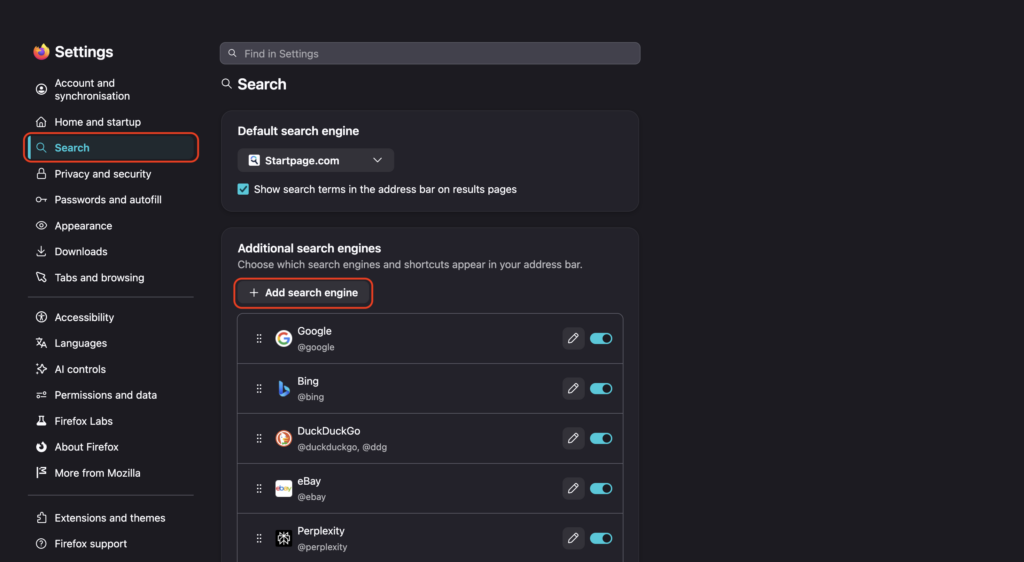Viewport: 1024px width, 562px height.
Task: Click the @perplexity shortcut text
Action: tap(322, 547)
